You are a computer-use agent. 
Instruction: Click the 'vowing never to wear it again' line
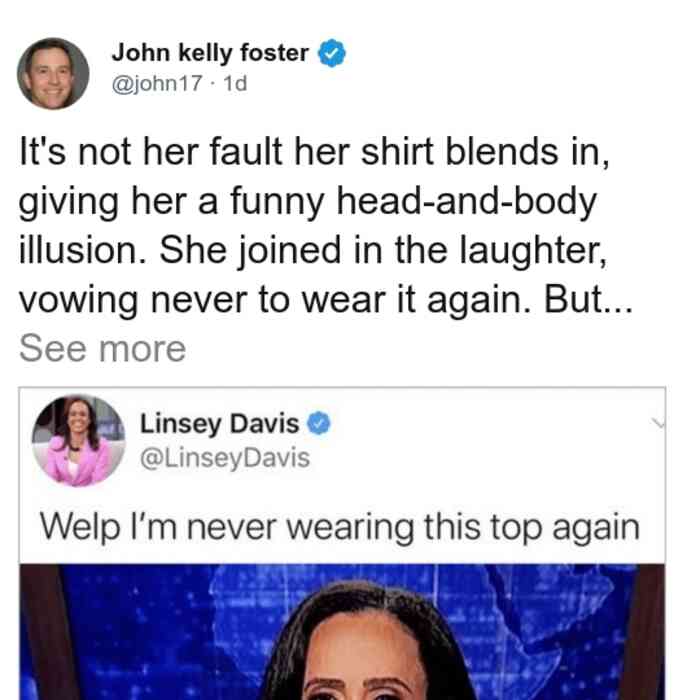(x=326, y=300)
